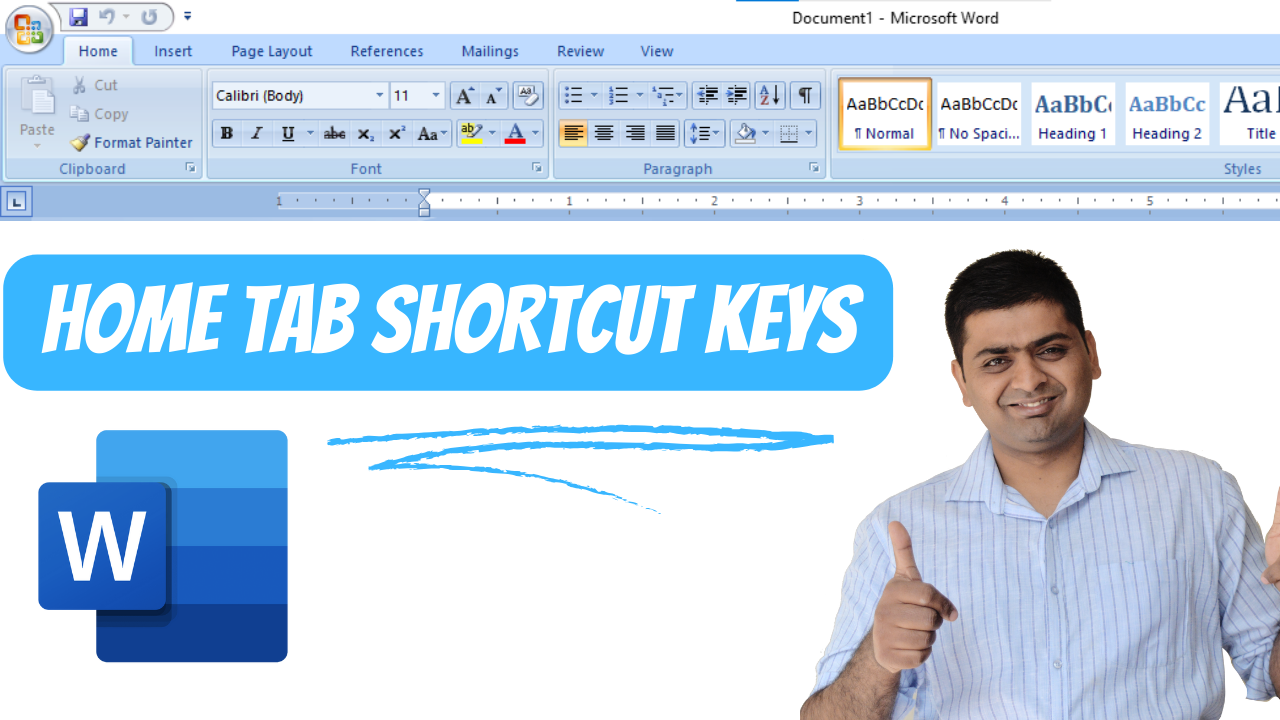Open the Page Layout tab

(272, 51)
